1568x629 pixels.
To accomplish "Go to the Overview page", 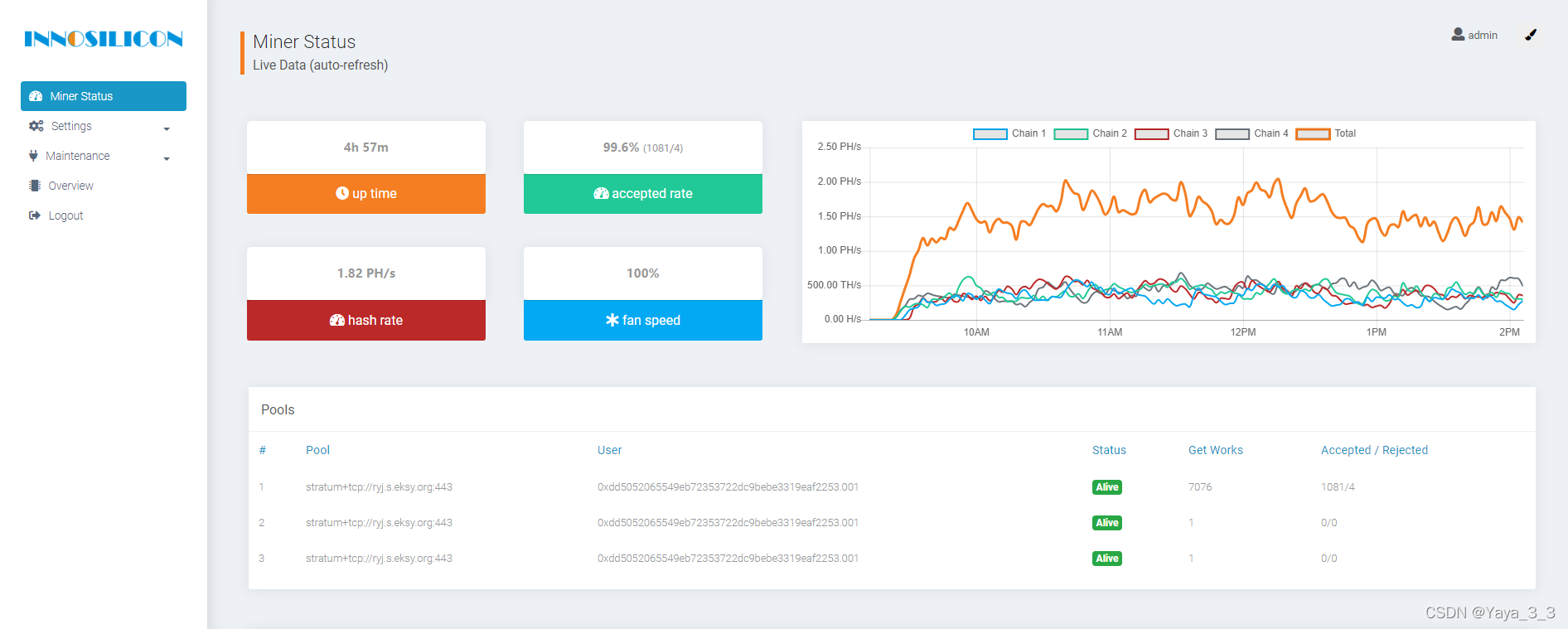I will point(104,186).
